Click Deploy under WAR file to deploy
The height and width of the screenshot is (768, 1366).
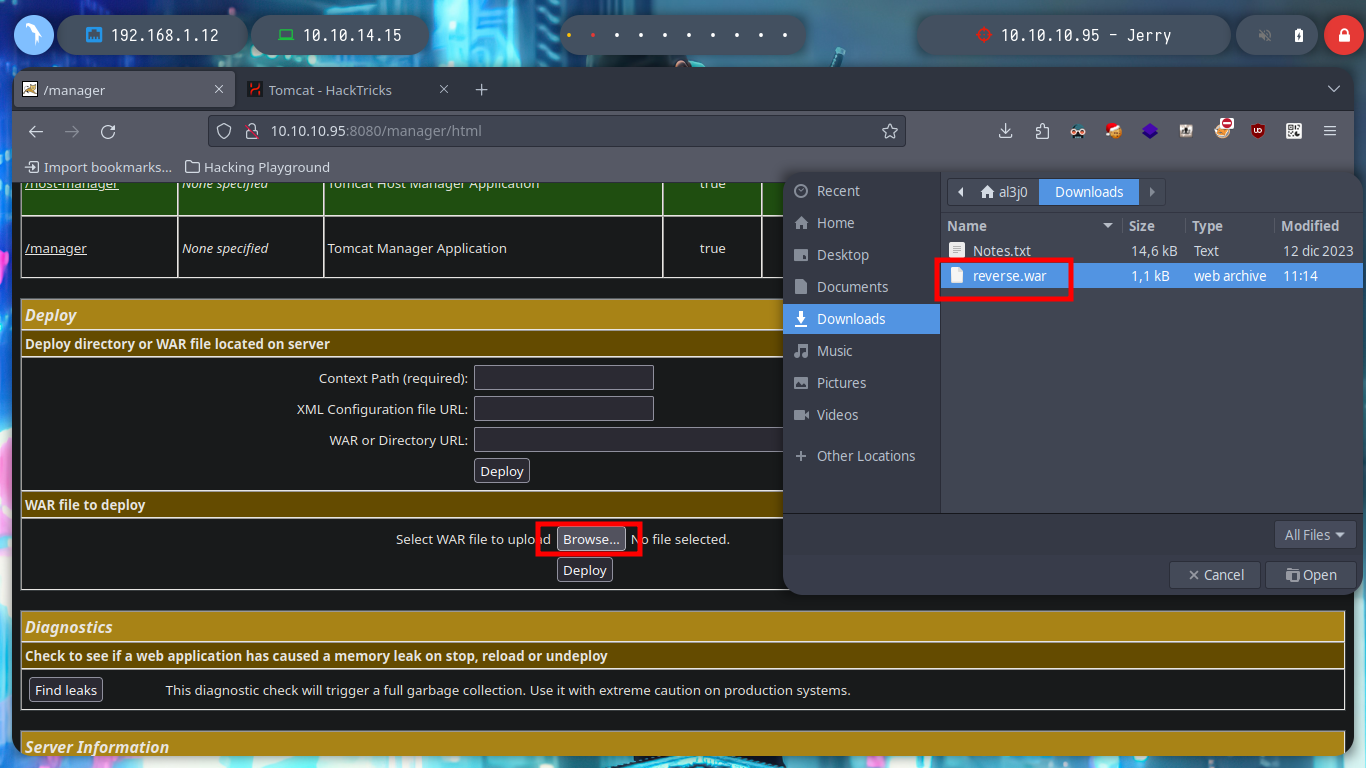[x=585, y=570]
